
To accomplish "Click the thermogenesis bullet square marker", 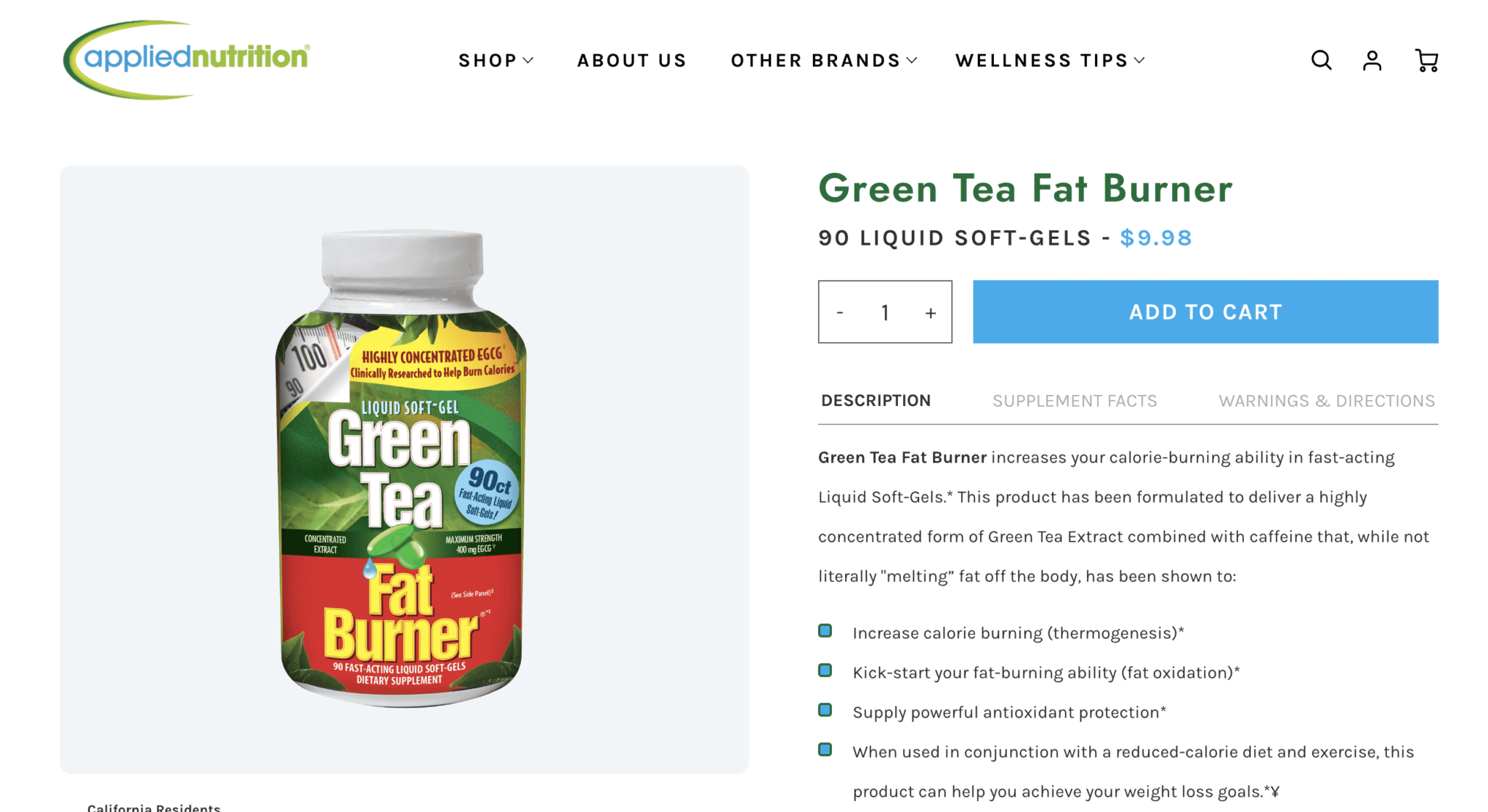I will click(x=825, y=630).
